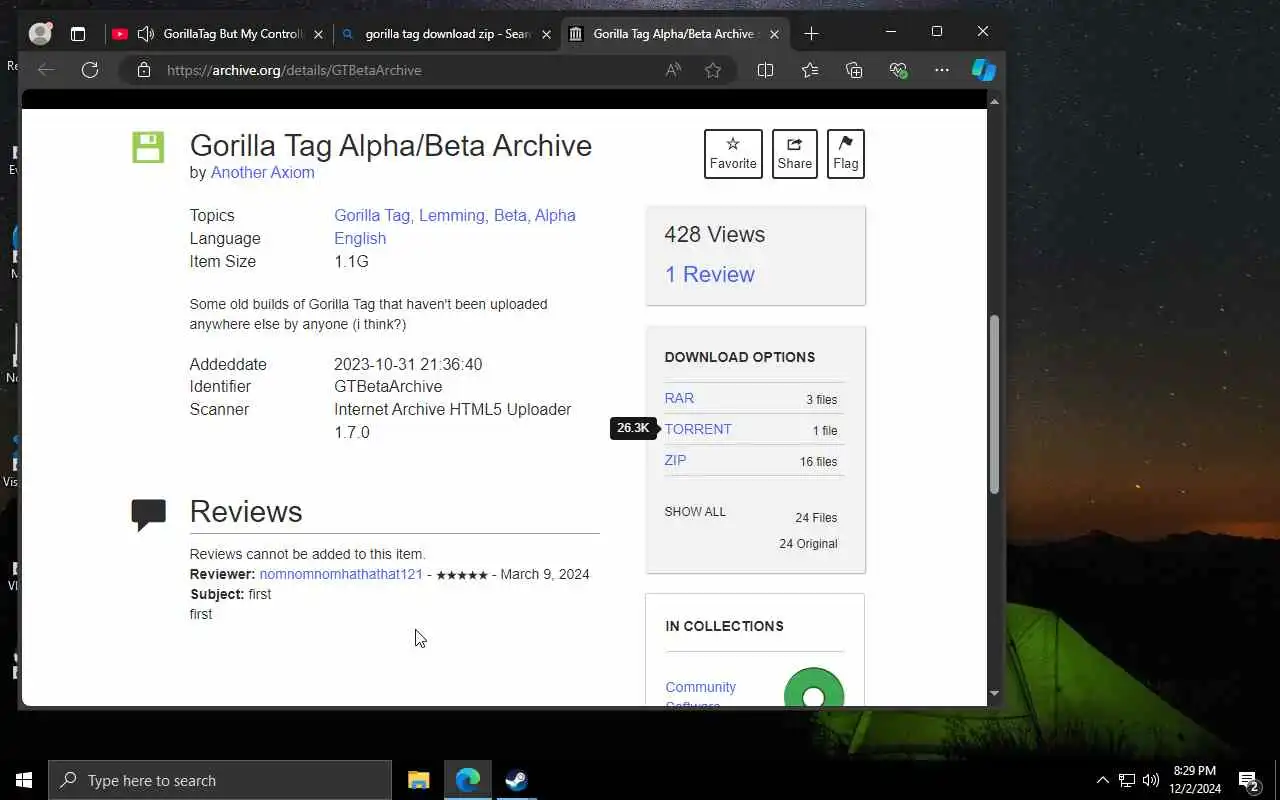Open the Another Axiom creator link

262,172
